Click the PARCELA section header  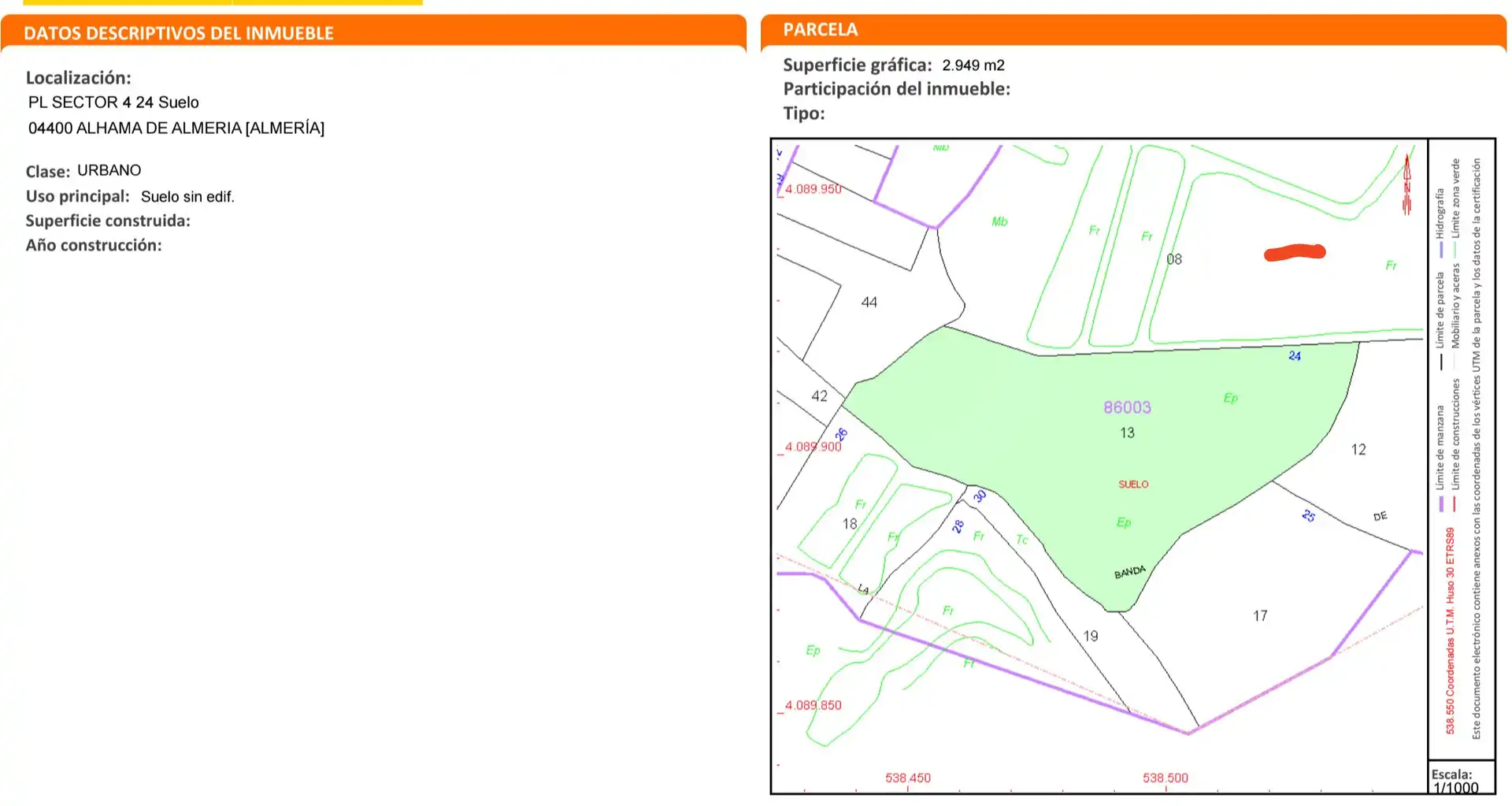coord(821,29)
